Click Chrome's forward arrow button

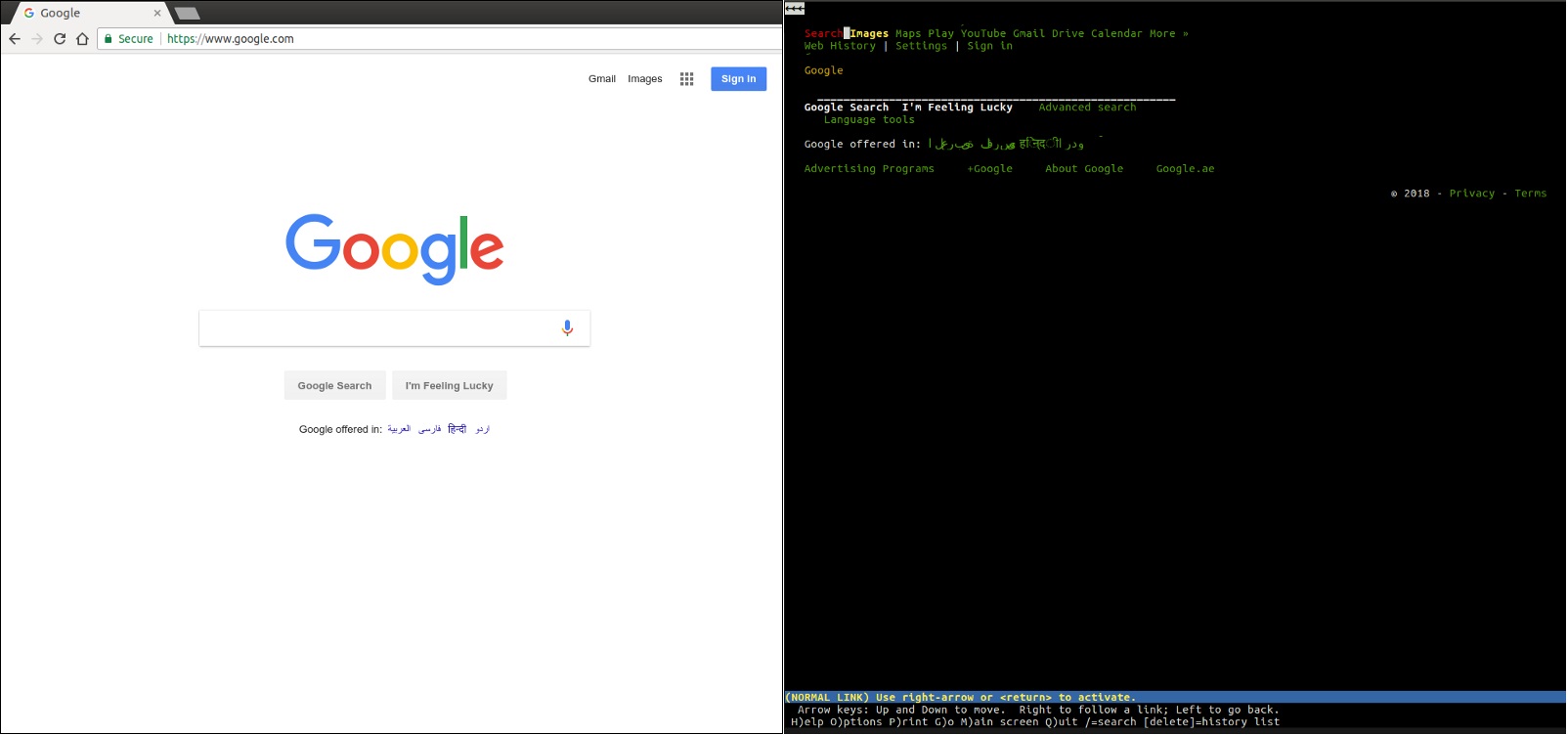(x=37, y=39)
